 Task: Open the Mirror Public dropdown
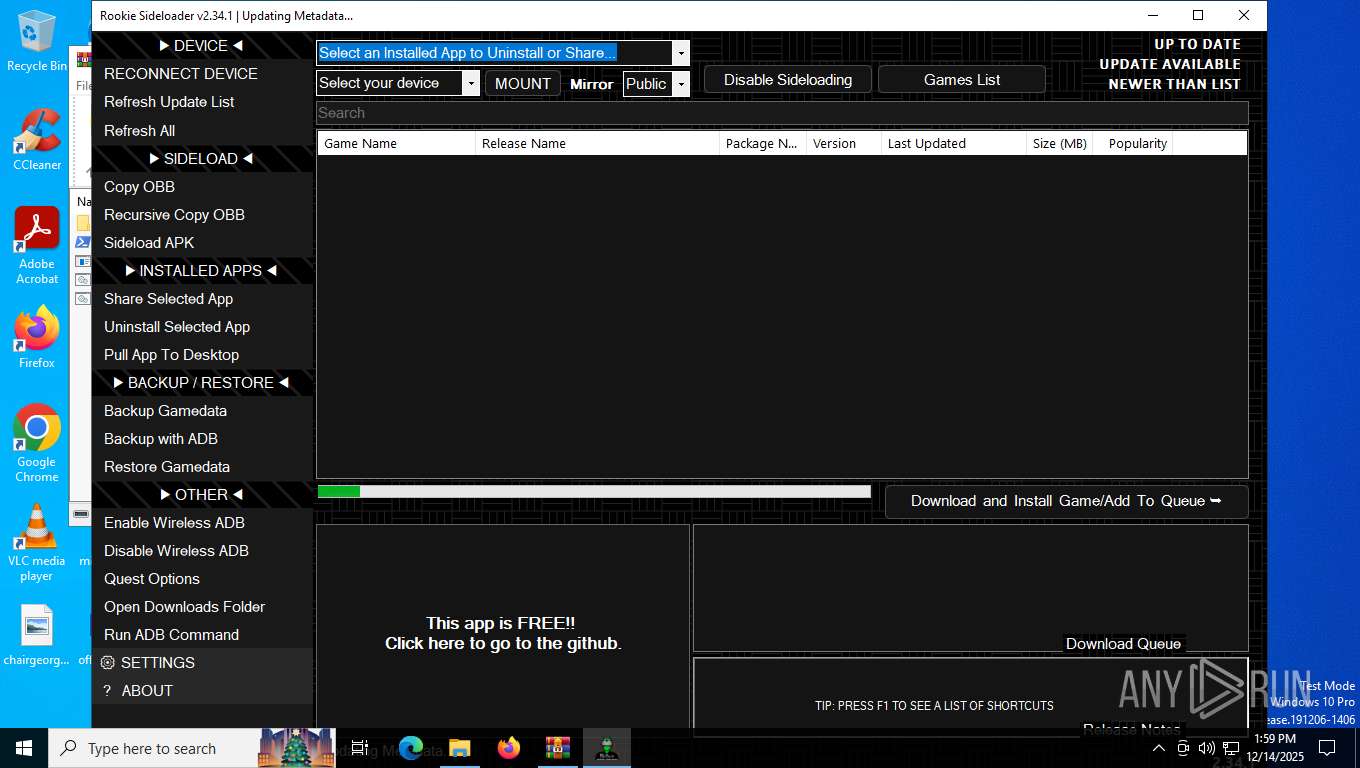[681, 84]
